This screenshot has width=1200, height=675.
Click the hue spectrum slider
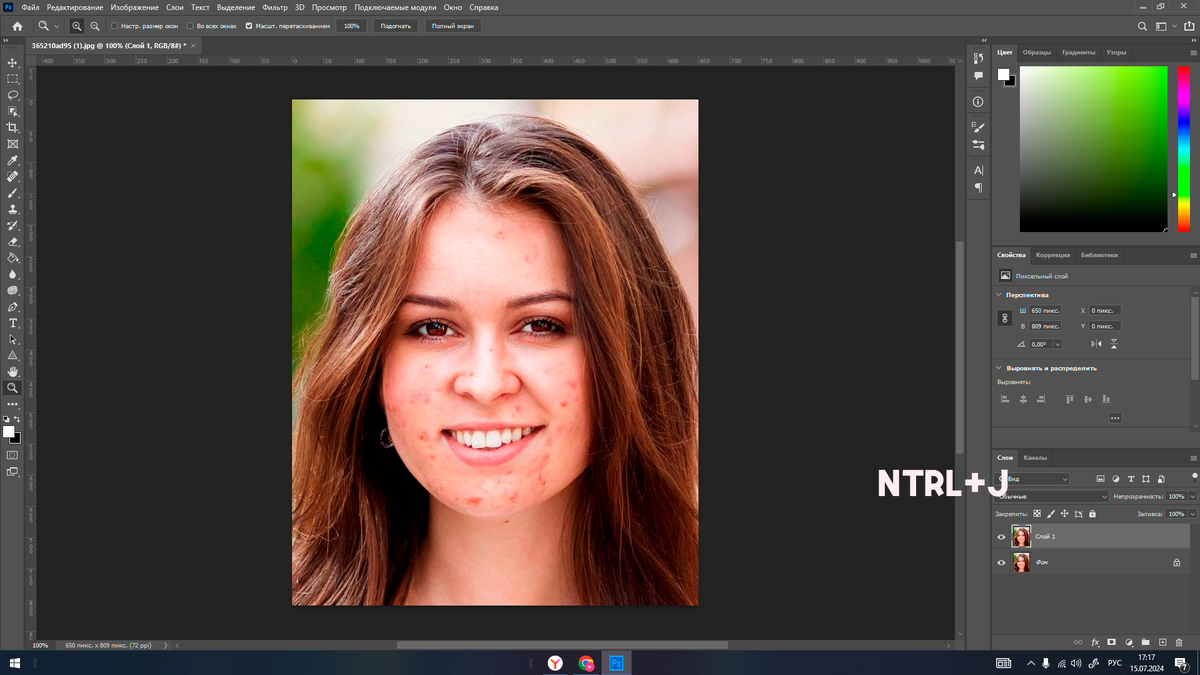pos(1183,148)
